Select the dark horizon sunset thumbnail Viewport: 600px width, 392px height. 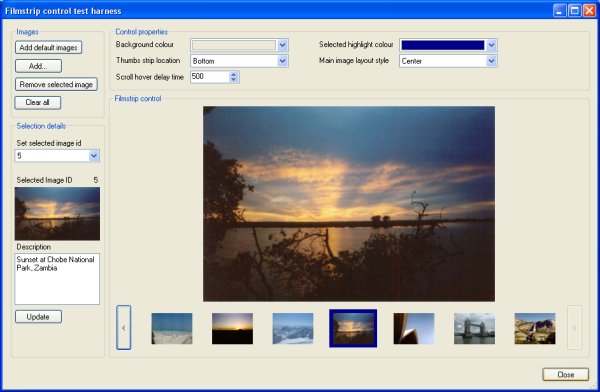pyautogui.click(x=232, y=328)
